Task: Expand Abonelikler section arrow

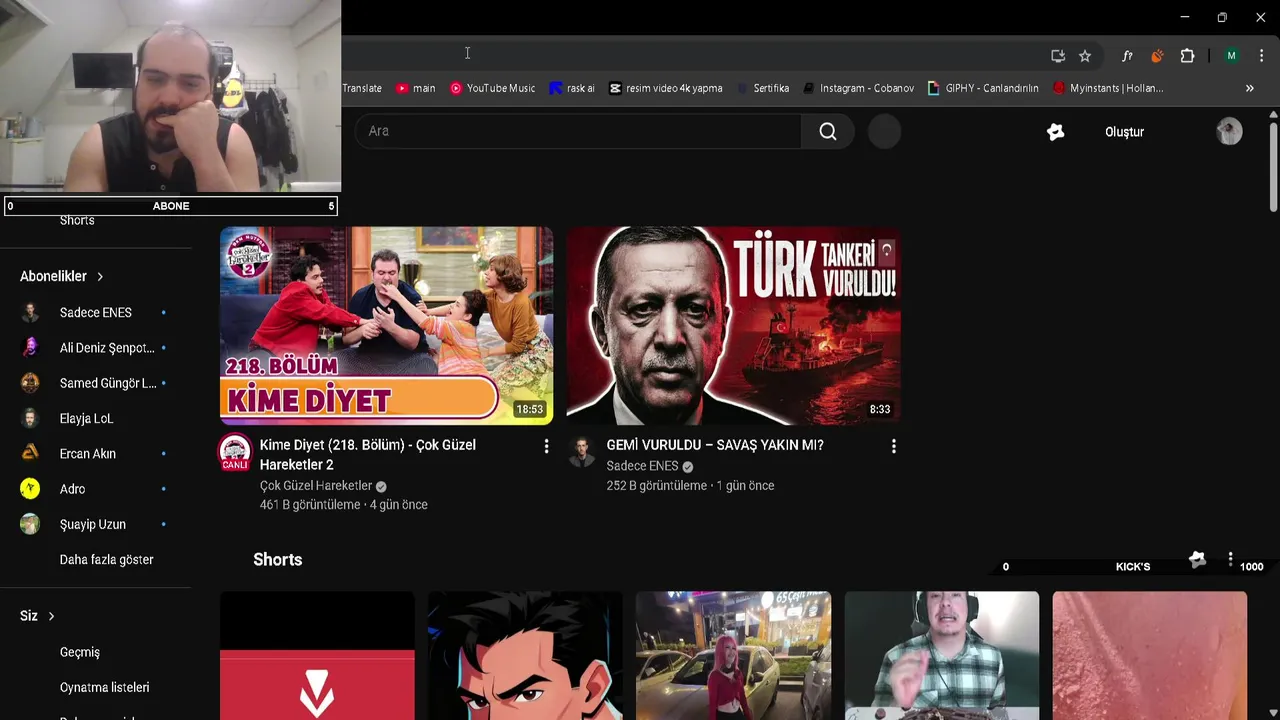Action: point(100,276)
